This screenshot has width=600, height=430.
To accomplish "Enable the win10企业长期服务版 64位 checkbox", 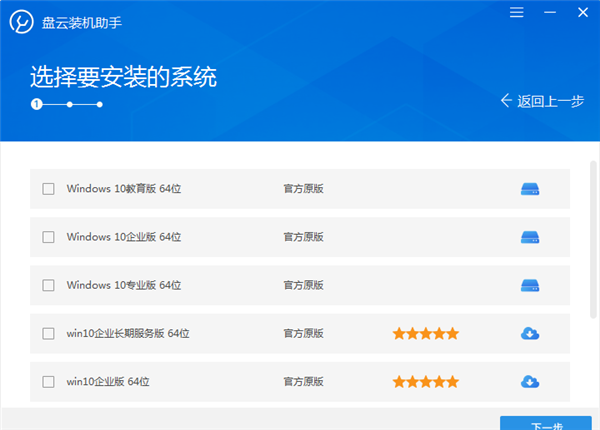I will 48,333.
